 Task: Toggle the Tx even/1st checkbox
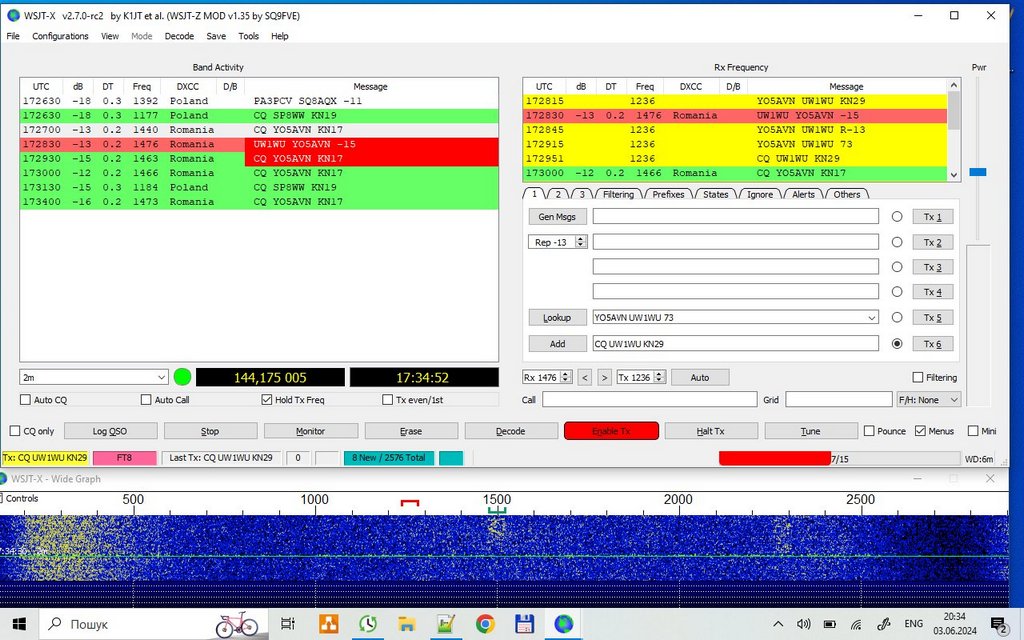(x=387, y=400)
